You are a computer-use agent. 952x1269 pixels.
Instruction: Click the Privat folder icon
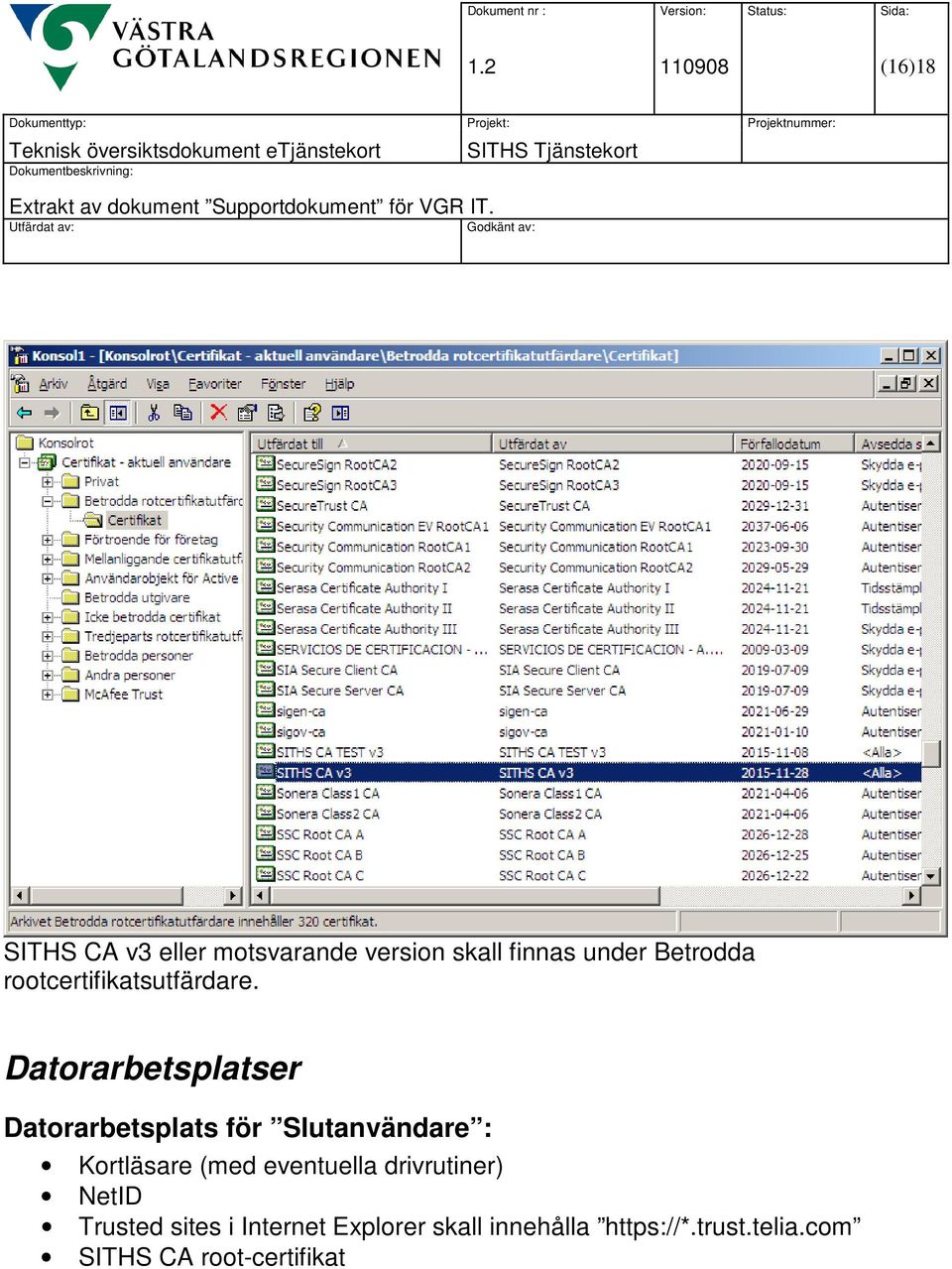coord(70,481)
